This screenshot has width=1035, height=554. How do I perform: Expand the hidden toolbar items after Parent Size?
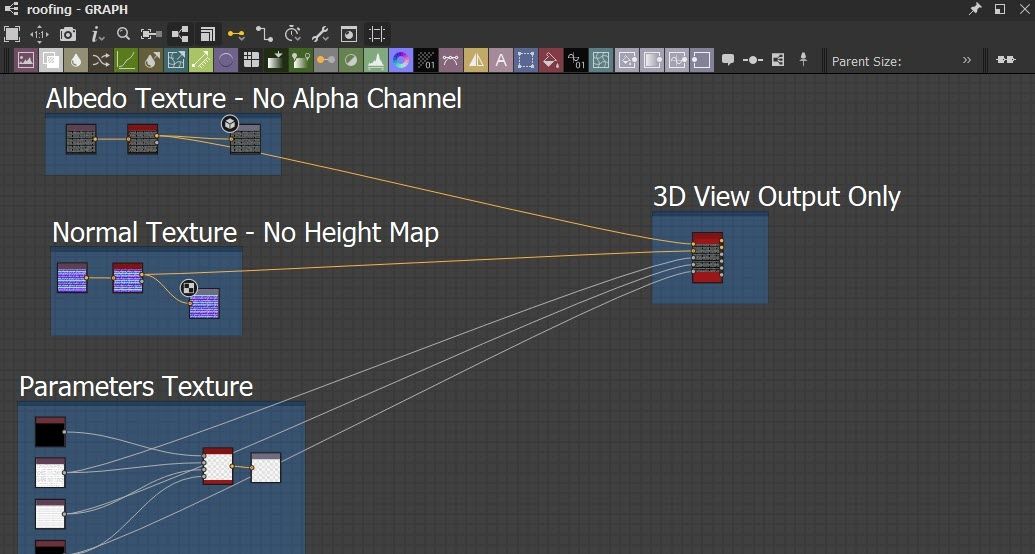pos(967,60)
